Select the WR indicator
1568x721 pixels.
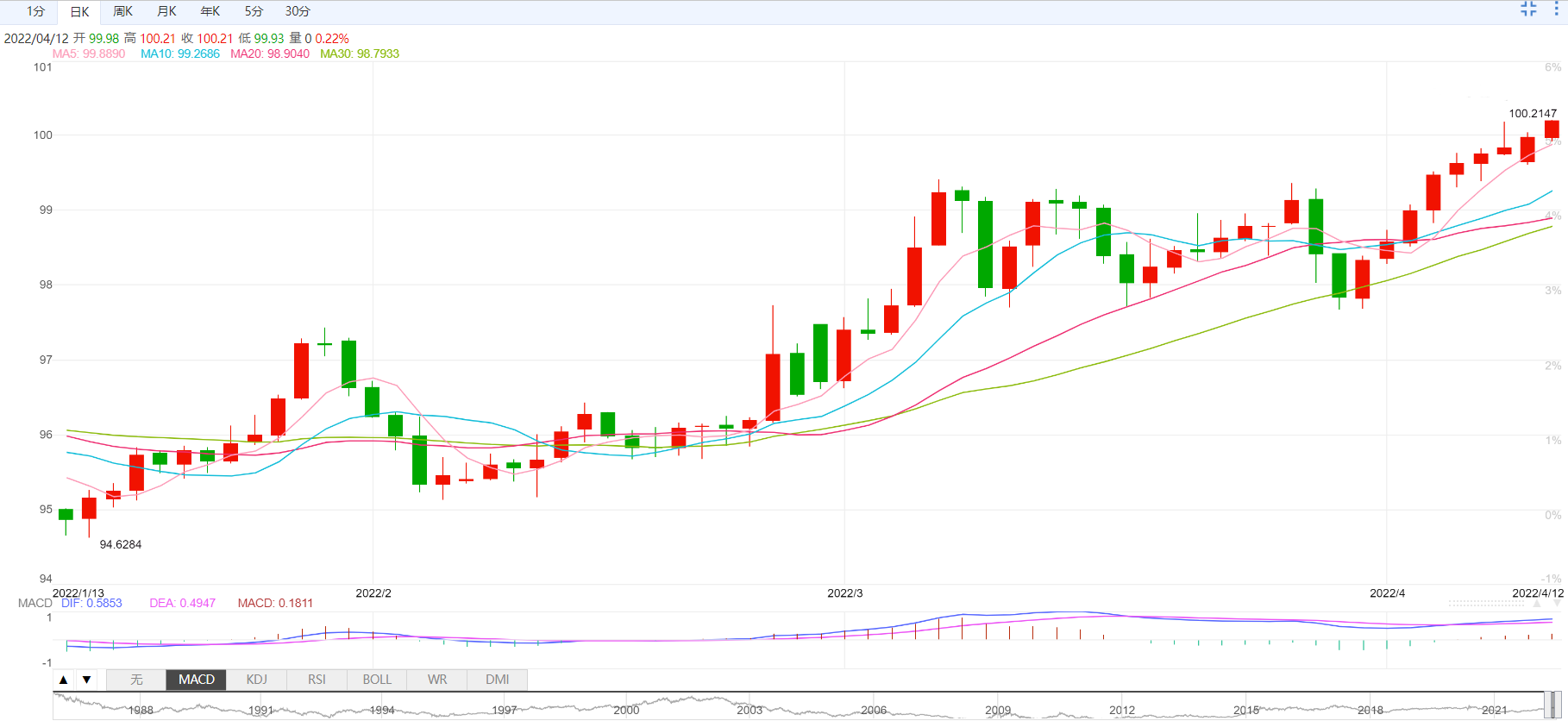437,680
